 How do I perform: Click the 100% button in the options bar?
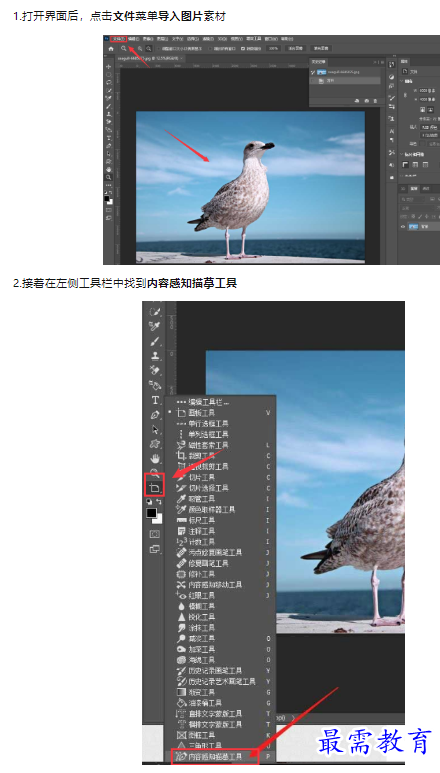273,48
